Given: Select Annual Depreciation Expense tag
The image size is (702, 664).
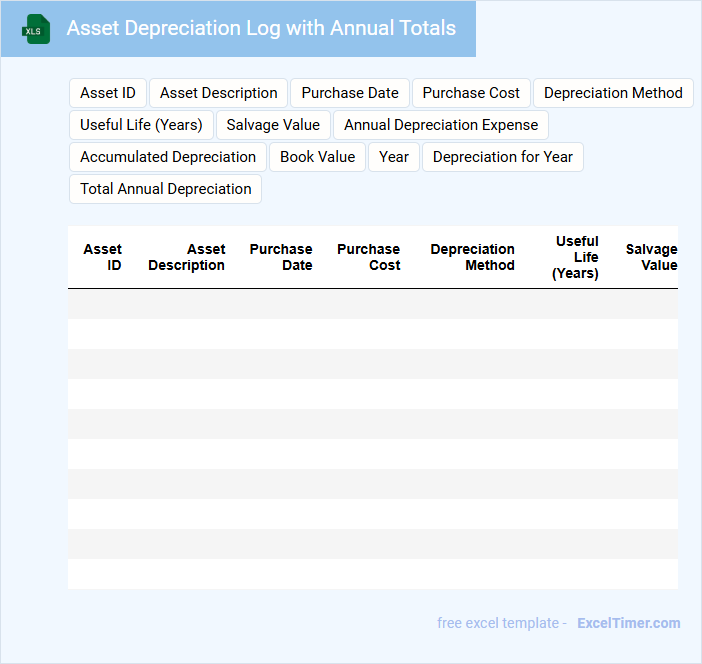Looking at the screenshot, I should point(441,125).
